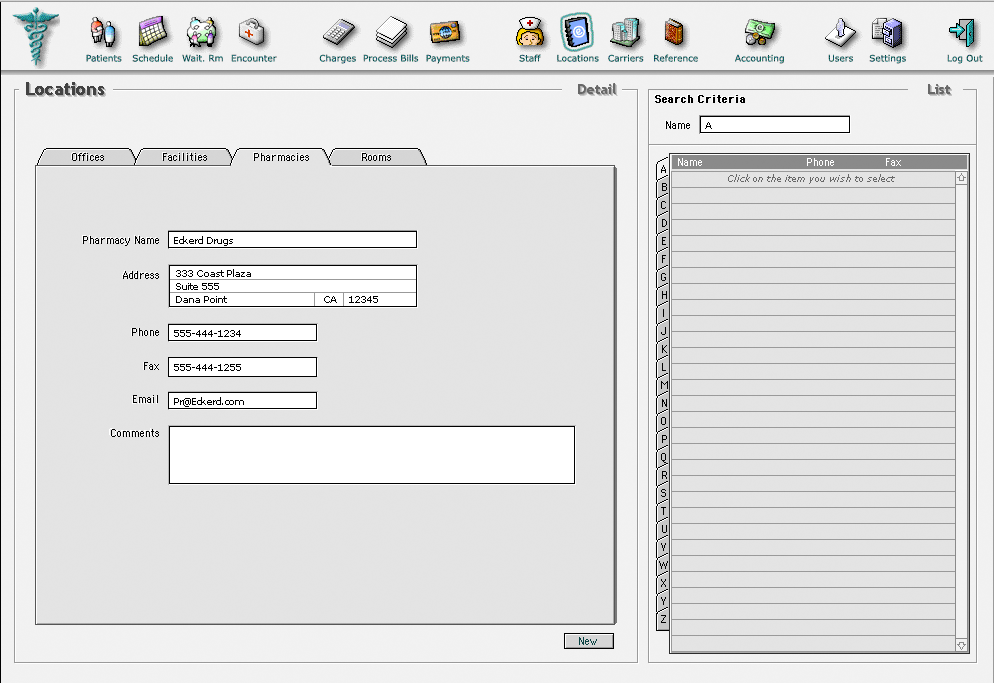The image size is (994, 683).
Task: Open the Encounter medical kit icon
Action: point(252,32)
